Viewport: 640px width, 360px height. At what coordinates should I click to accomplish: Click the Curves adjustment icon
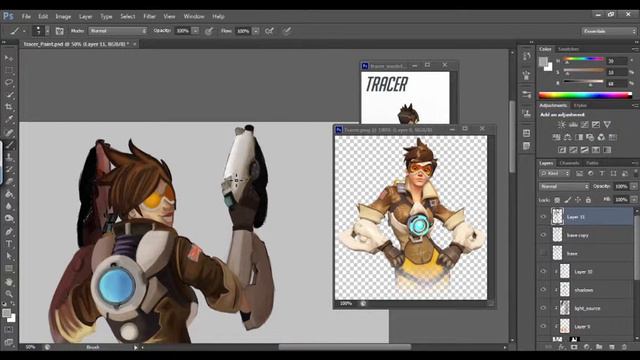coord(584,124)
